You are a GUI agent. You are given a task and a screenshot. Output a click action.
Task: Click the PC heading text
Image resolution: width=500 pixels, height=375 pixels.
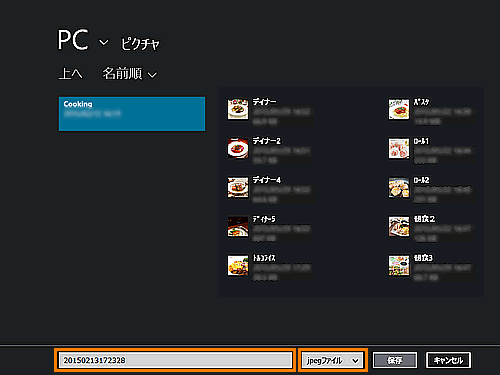(73, 40)
